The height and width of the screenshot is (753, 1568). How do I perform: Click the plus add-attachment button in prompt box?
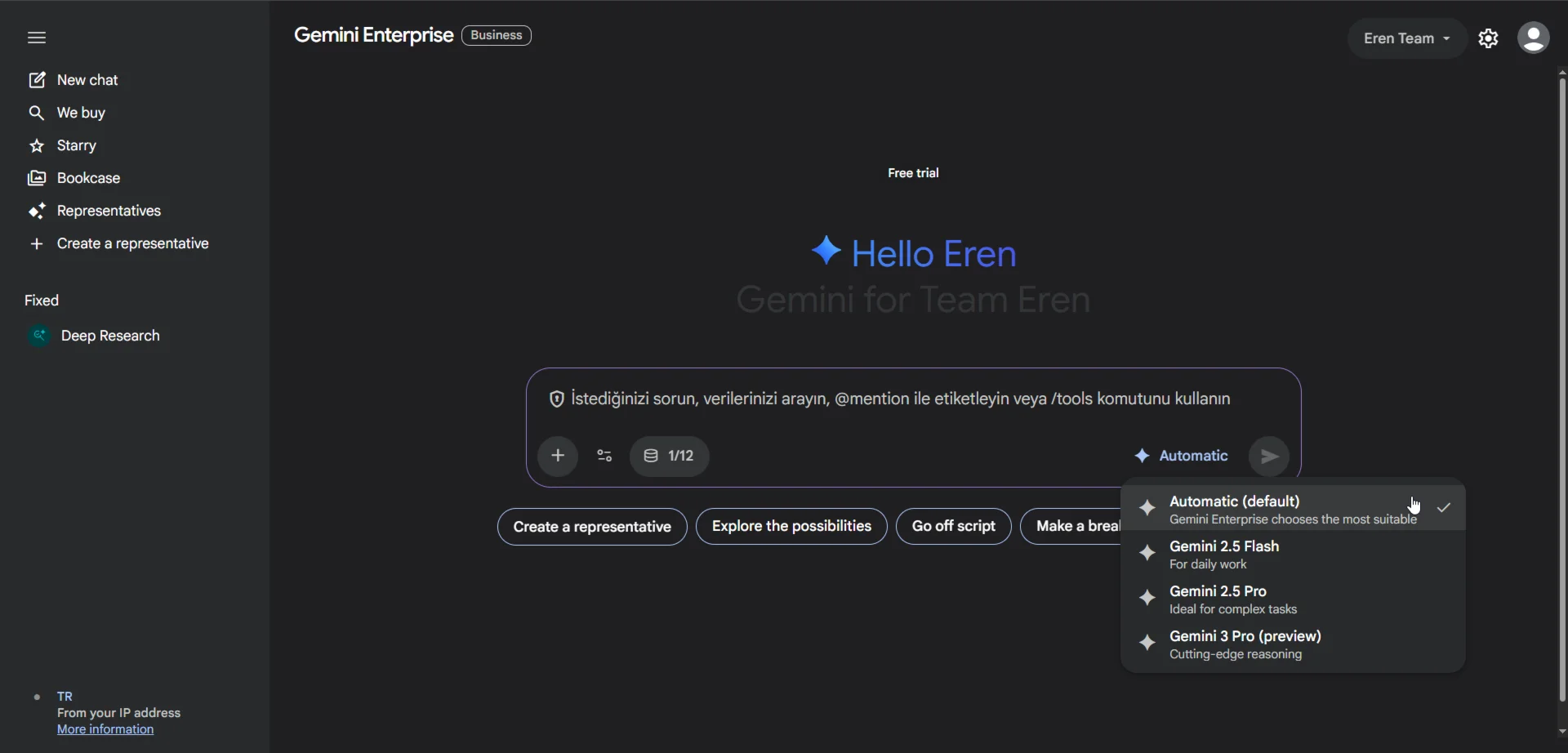[x=558, y=456]
